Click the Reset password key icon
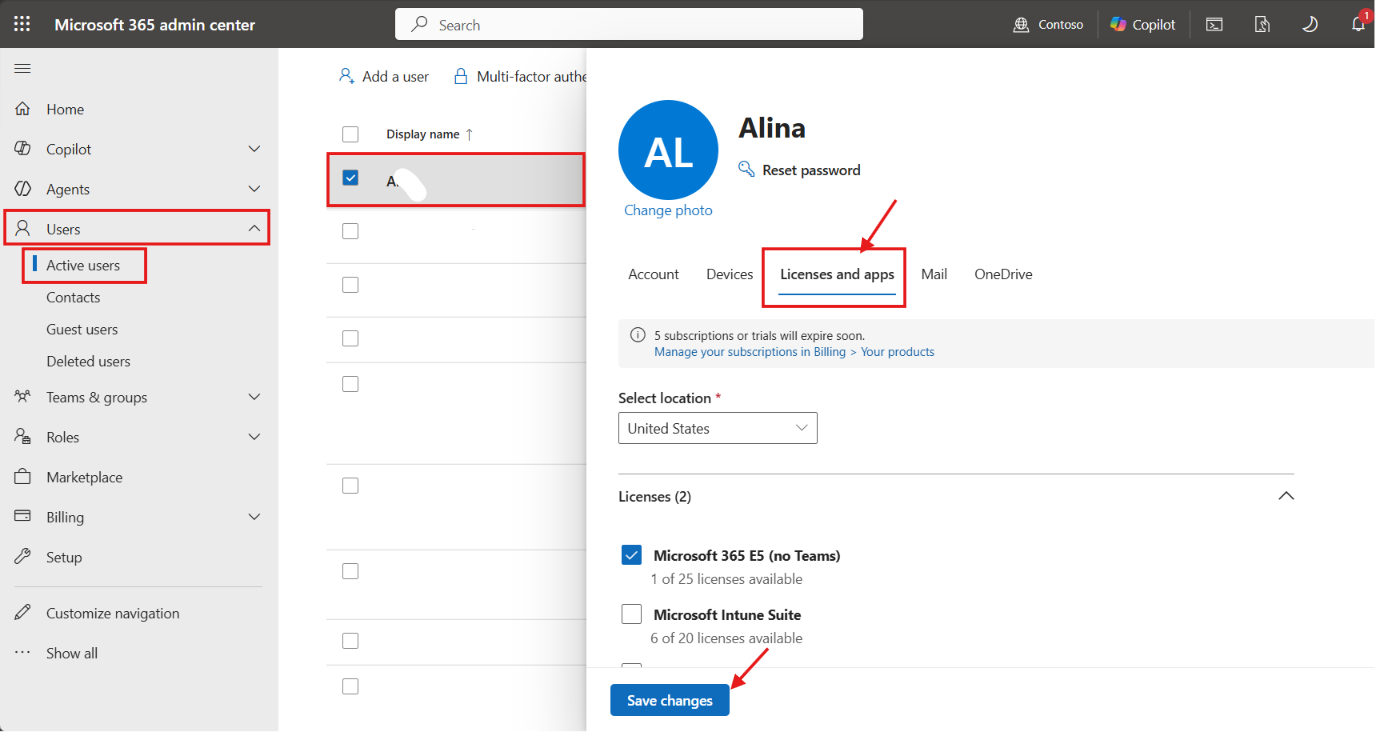The image size is (1375, 732). pyautogui.click(x=746, y=169)
